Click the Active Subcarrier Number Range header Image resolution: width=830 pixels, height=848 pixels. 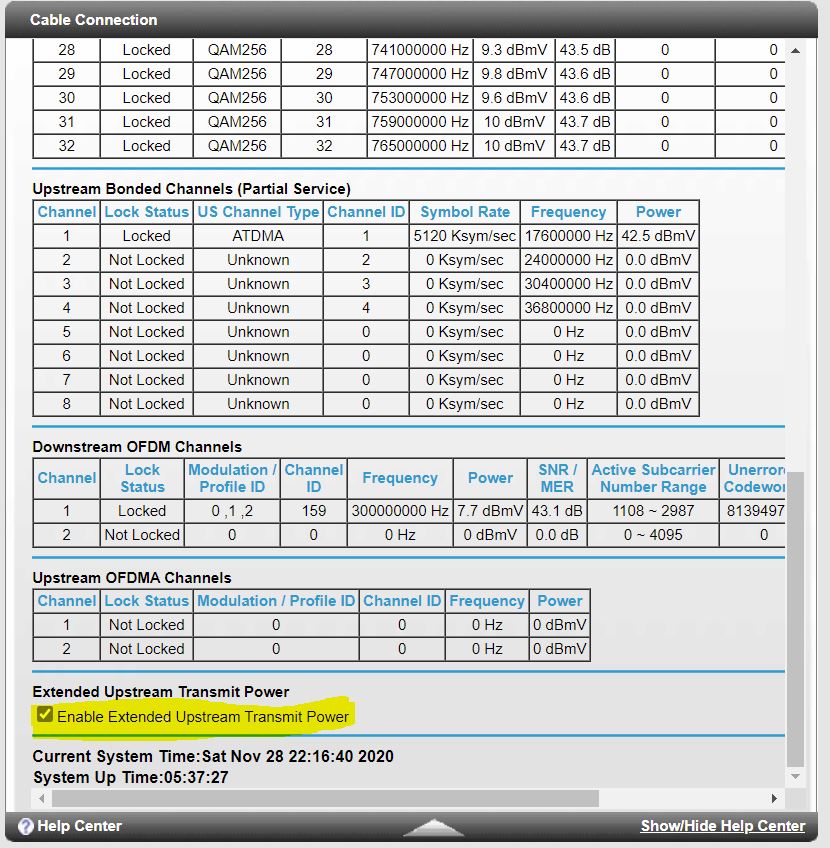click(652, 478)
